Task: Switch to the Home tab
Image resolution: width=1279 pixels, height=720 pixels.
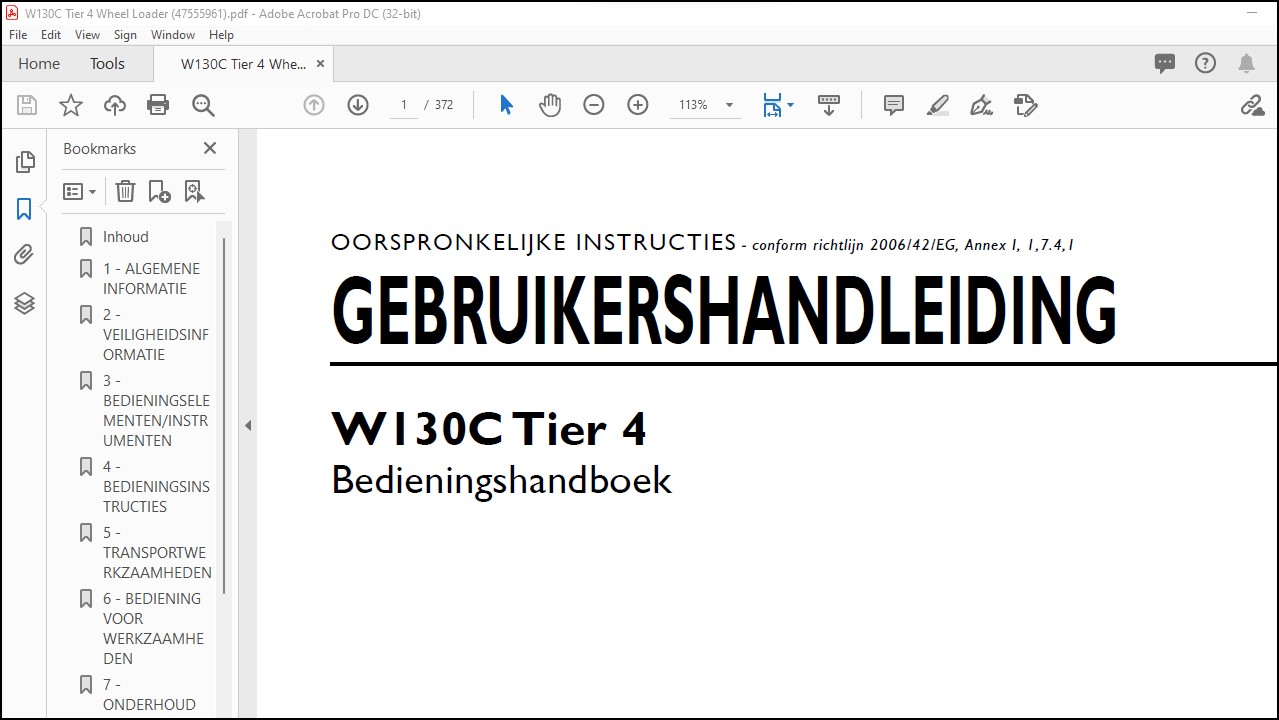Action: [x=39, y=63]
